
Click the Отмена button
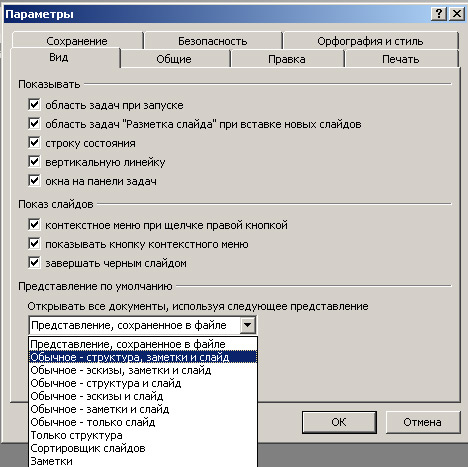tap(423, 422)
